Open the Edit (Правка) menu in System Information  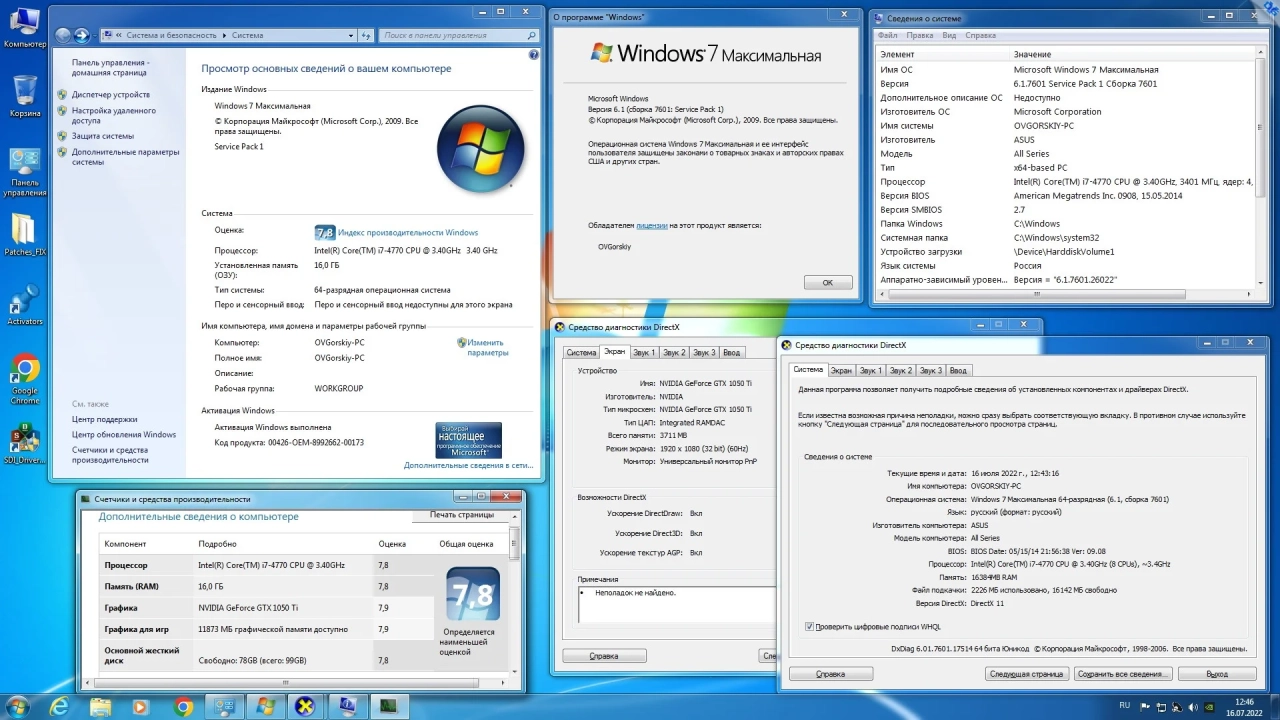(919, 35)
